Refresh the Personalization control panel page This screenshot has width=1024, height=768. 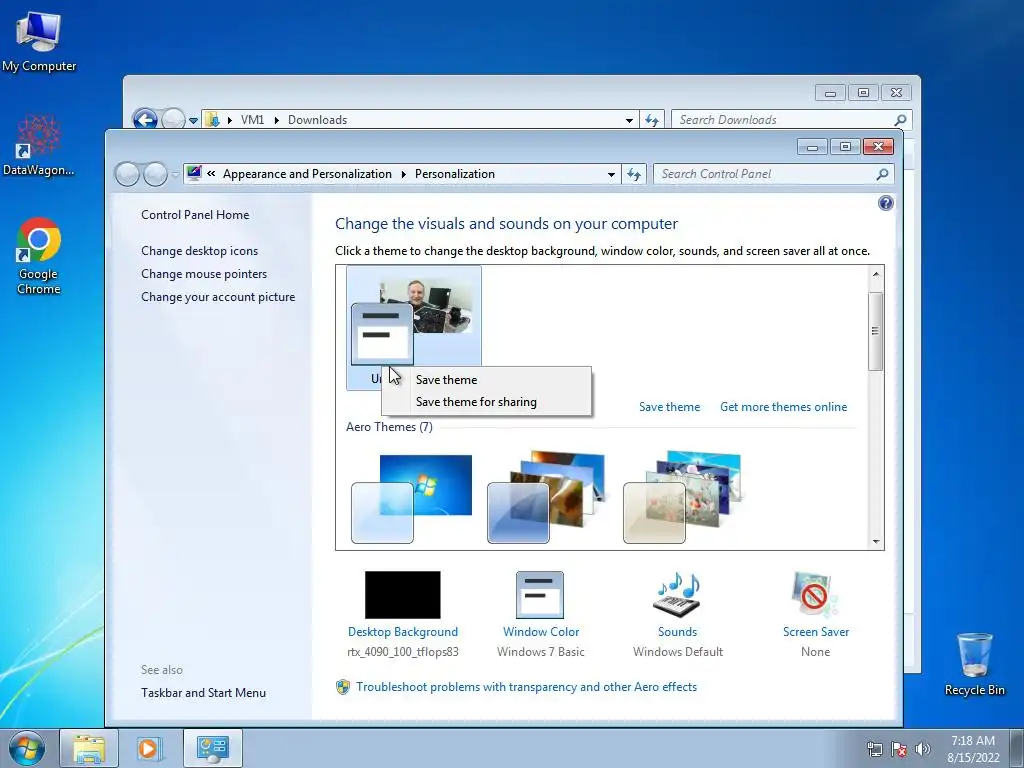(634, 174)
